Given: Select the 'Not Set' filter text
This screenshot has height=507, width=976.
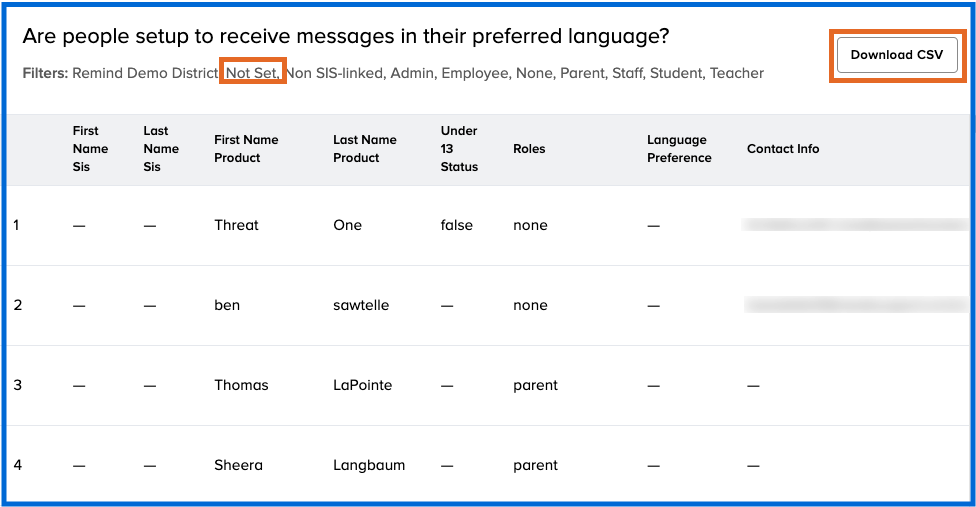Looking at the screenshot, I should (252, 73).
